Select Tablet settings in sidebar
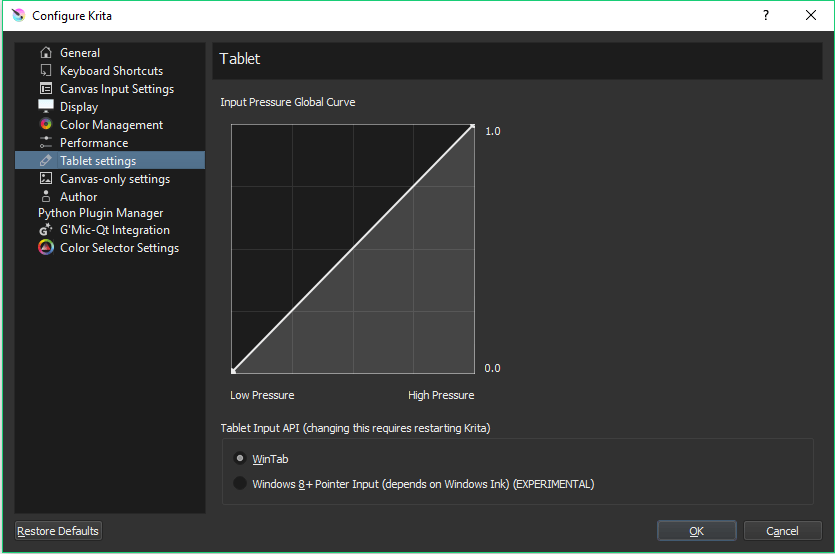 110,160
